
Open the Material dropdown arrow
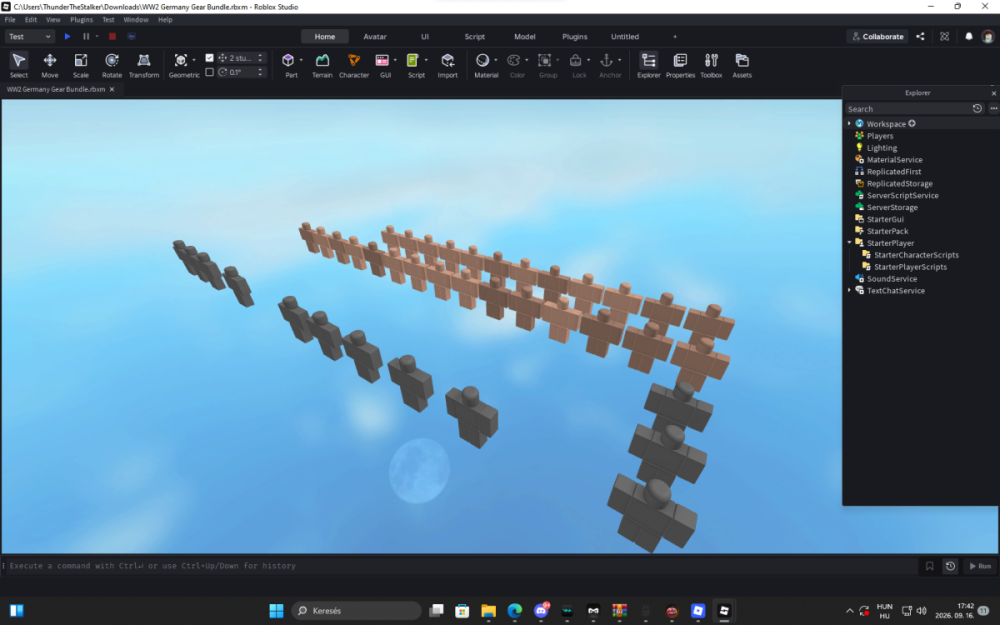point(496,60)
